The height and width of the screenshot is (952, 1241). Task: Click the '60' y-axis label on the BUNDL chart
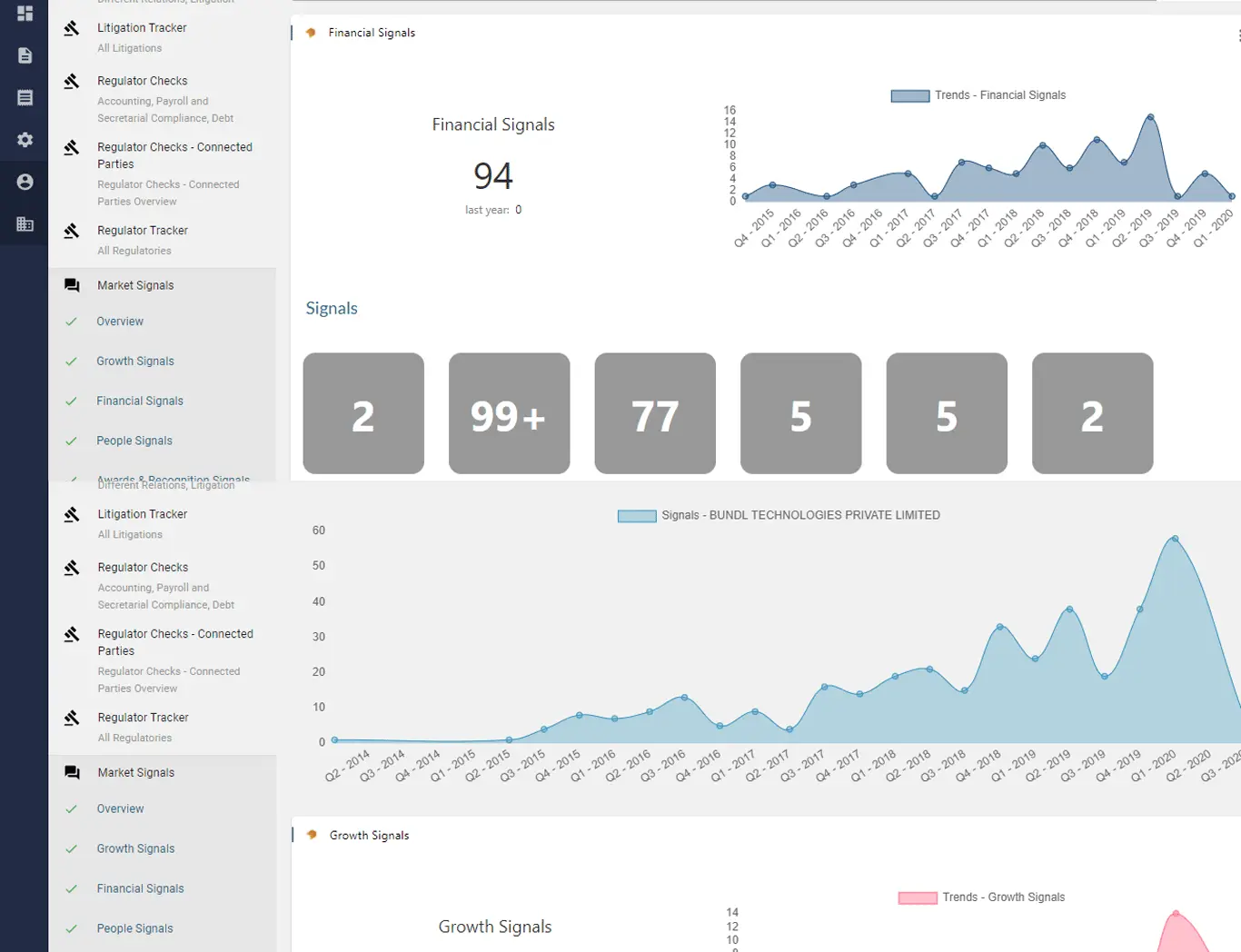point(319,531)
